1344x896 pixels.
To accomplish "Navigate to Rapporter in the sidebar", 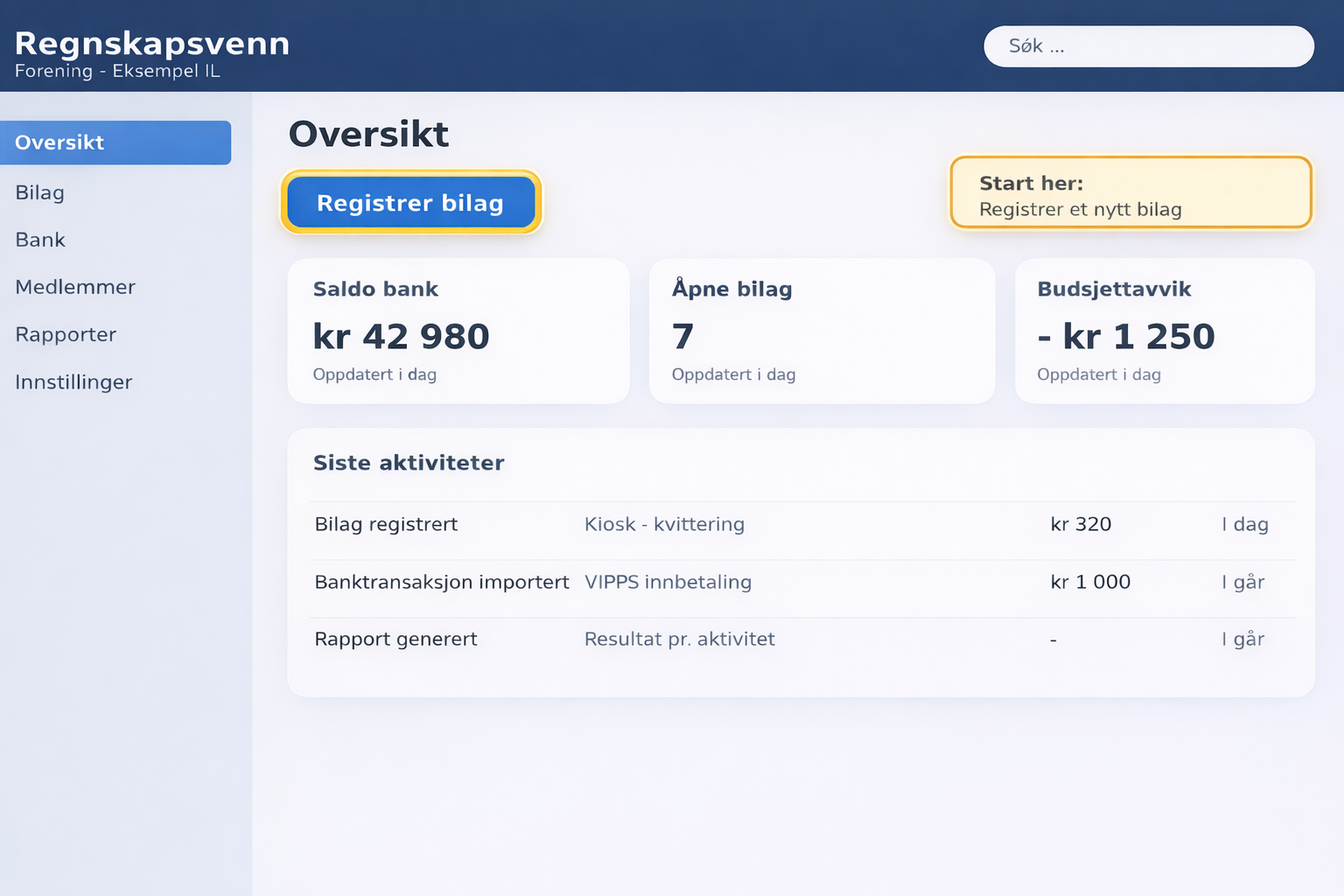I will point(66,334).
